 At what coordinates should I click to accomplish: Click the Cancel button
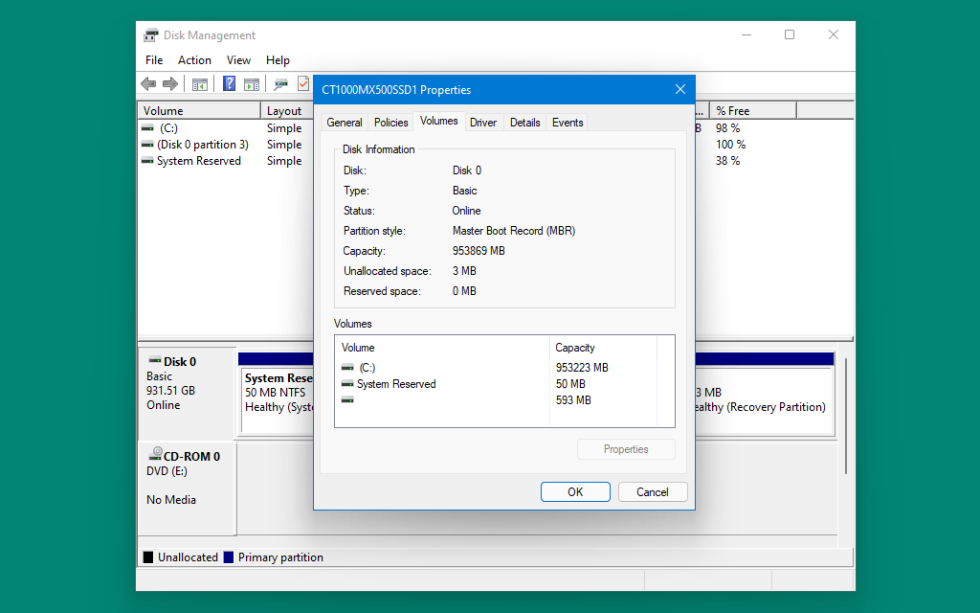pyautogui.click(x=652, y=491)
